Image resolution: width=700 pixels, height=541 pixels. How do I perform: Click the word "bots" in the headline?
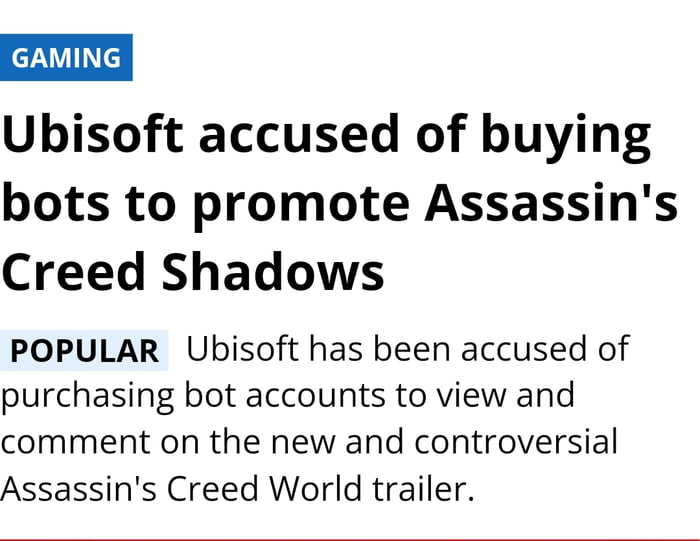click(54, 203)
